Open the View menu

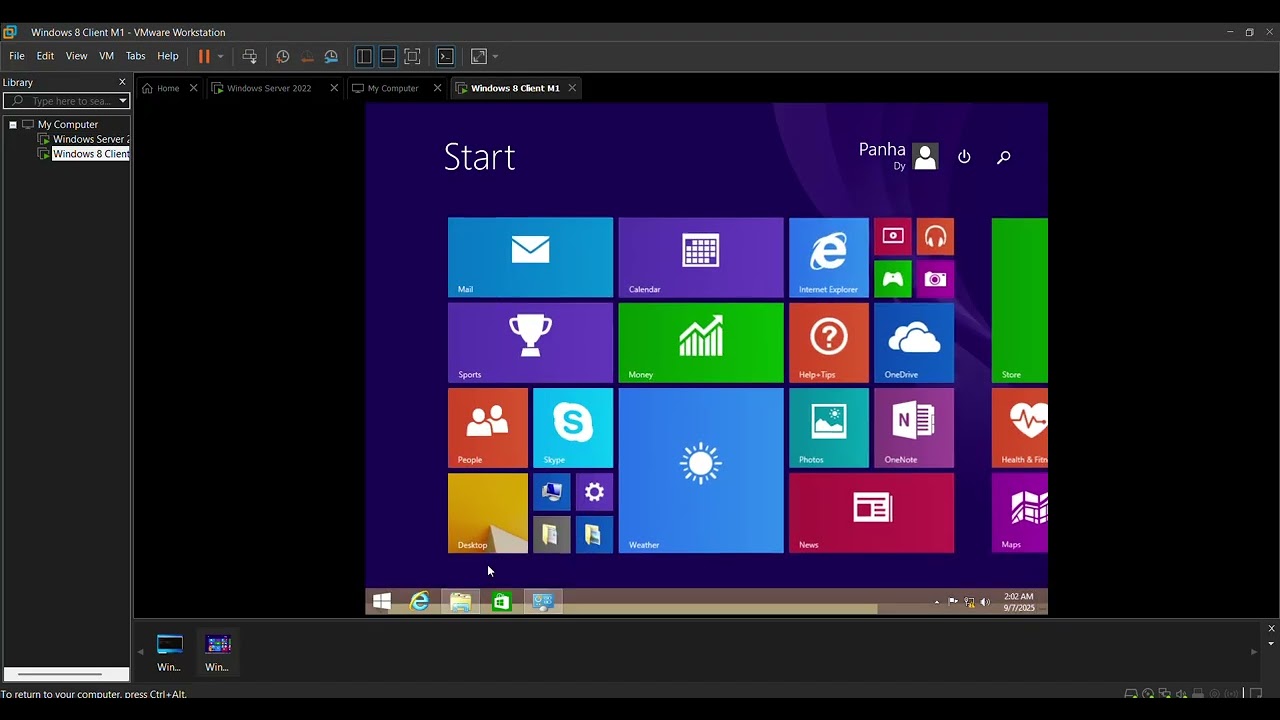point(76,56)
